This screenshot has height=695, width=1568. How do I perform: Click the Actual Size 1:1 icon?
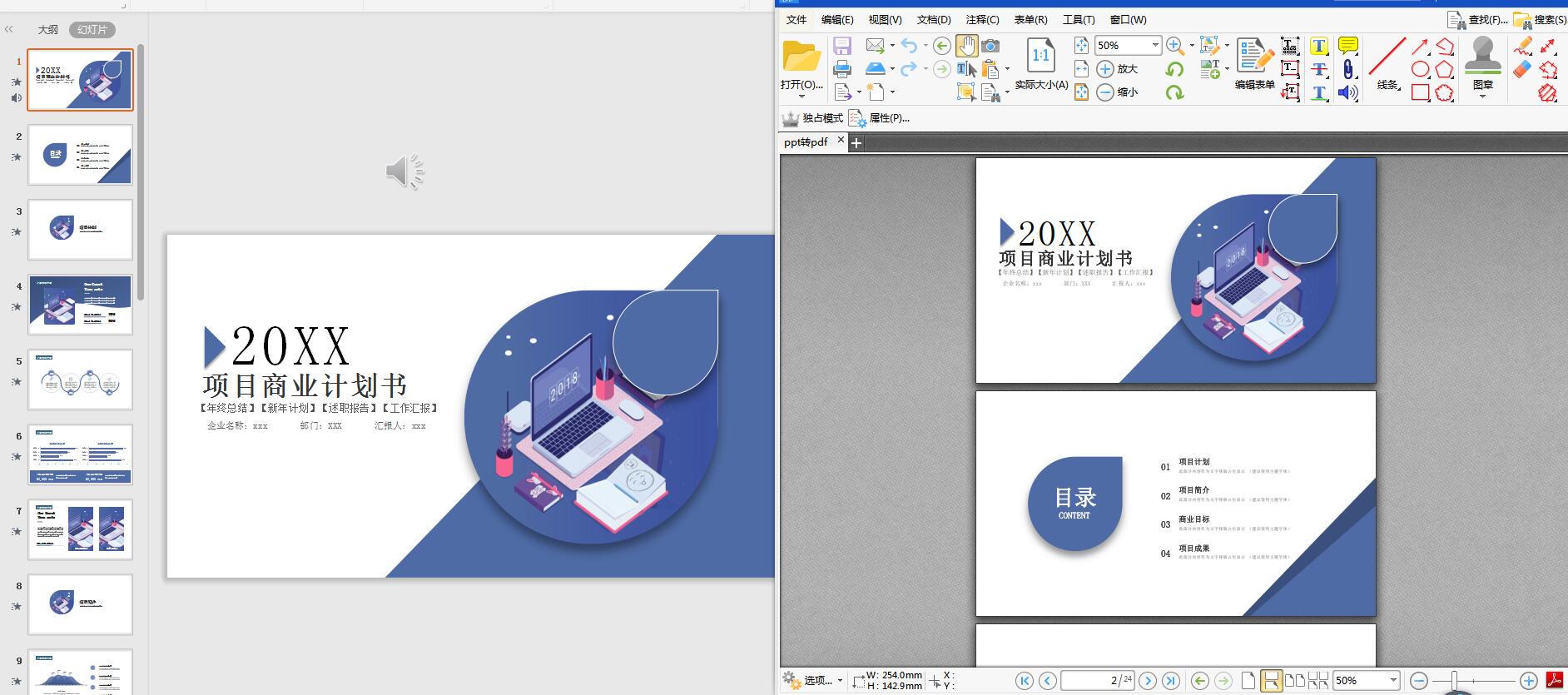[x=1040, y=56]
